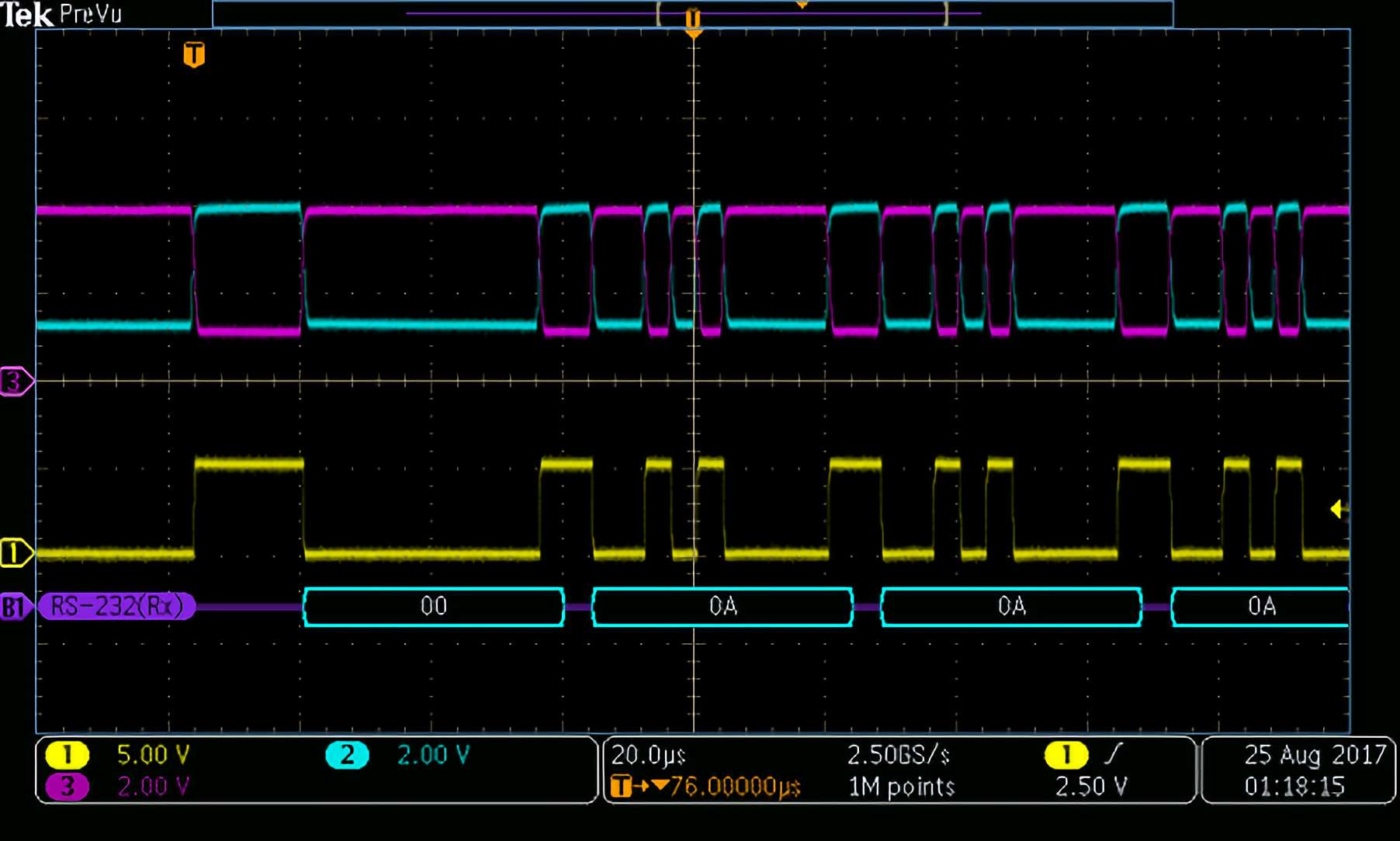The height and width of the screenshot is (841, 1400).
Task: Click channel 3 scale value 2.00 V
Action: point(153,787)
